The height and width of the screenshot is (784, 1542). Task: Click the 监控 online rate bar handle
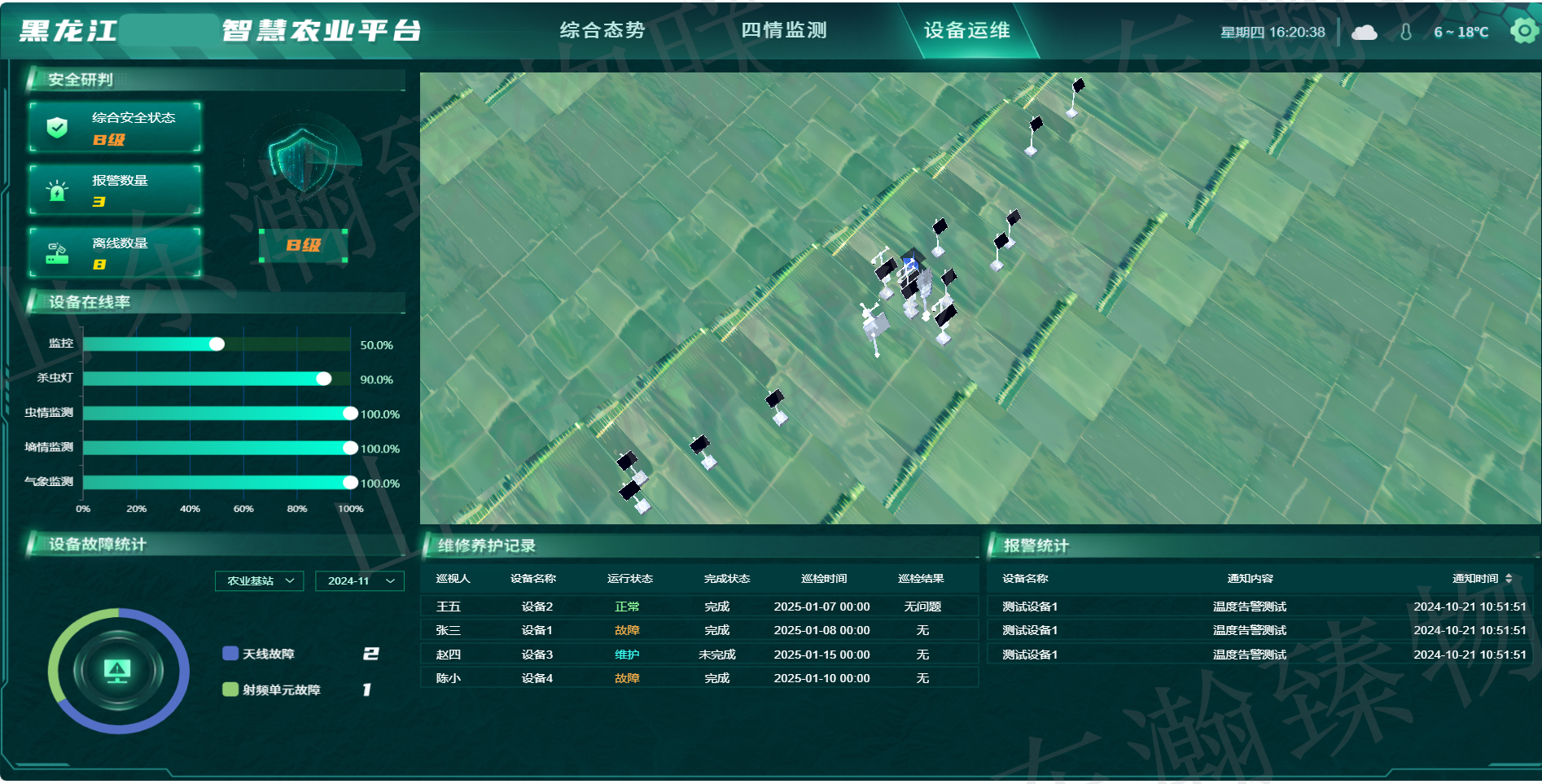click(x=217, y=344)
